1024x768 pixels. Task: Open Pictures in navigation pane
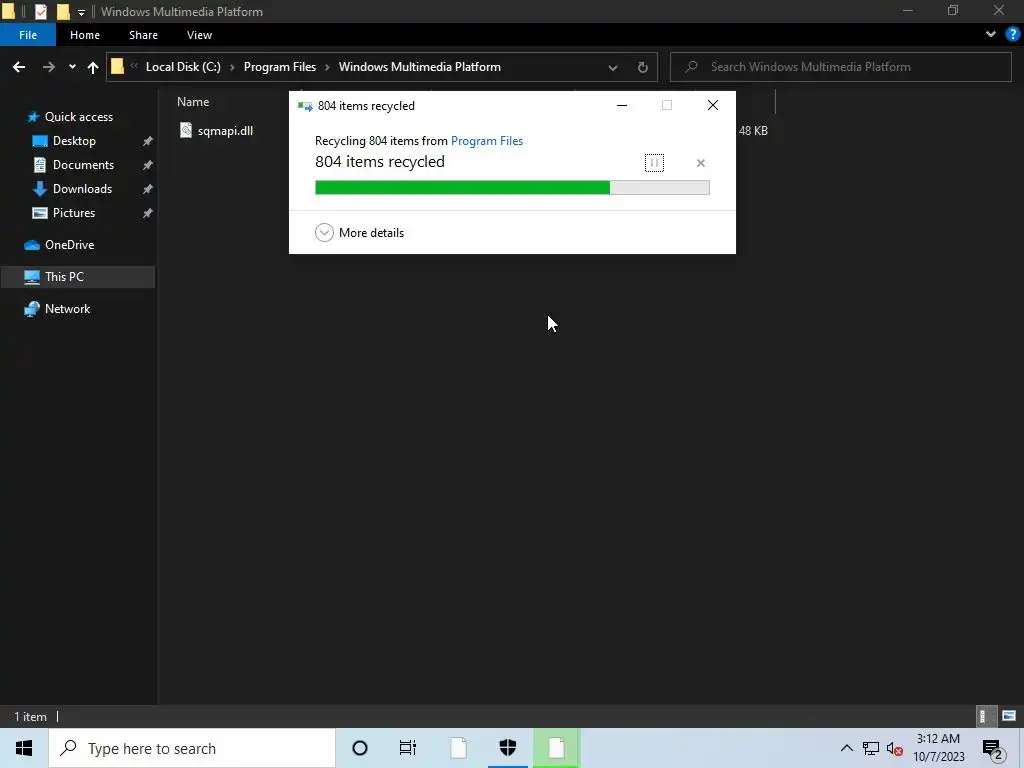click(x=73, y=213)
